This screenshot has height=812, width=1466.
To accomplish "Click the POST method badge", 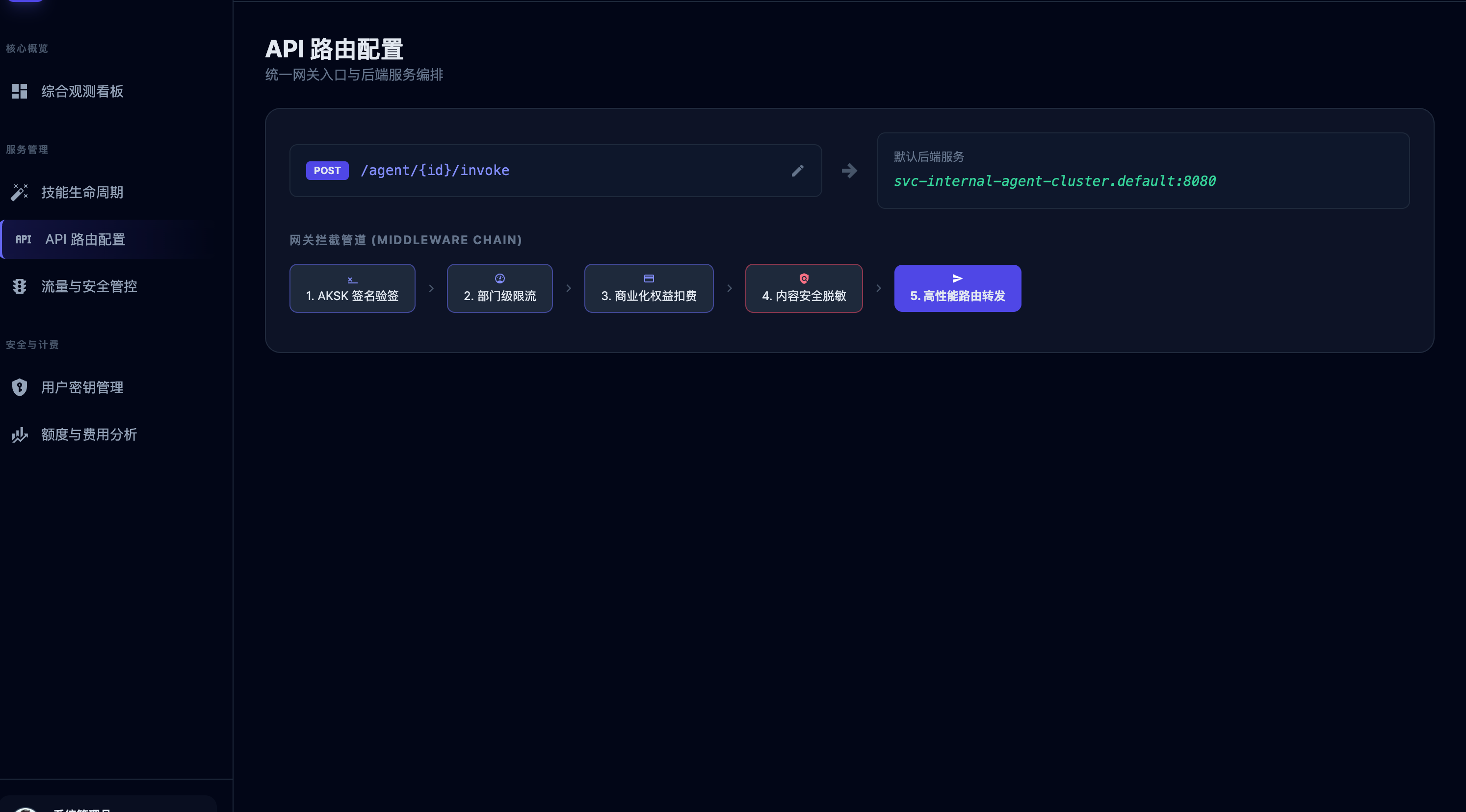I will click(327, 171).
